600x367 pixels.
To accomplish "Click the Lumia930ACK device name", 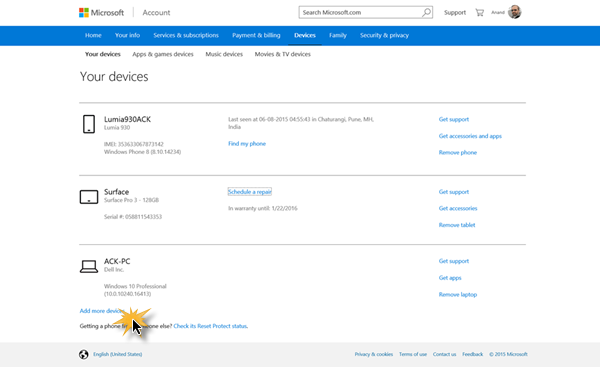I will pos(127,119).
